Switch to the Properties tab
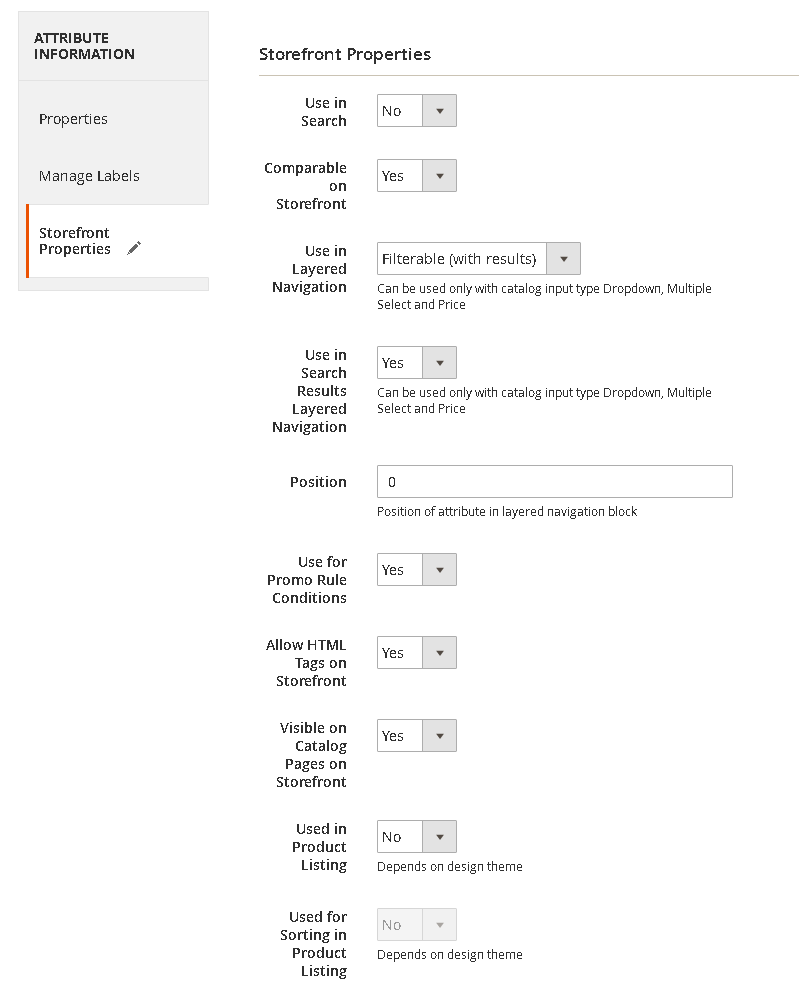This screenshot has height=1000, width=799. 73,118
